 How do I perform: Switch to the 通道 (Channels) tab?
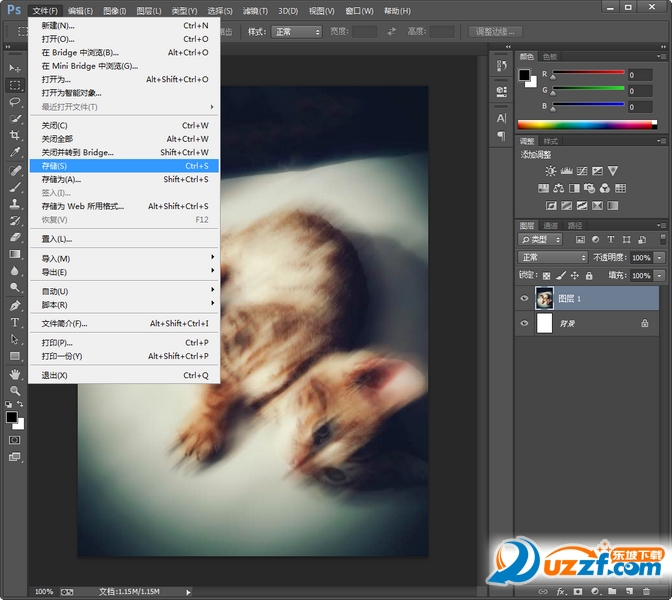click(x=550, y=226)
